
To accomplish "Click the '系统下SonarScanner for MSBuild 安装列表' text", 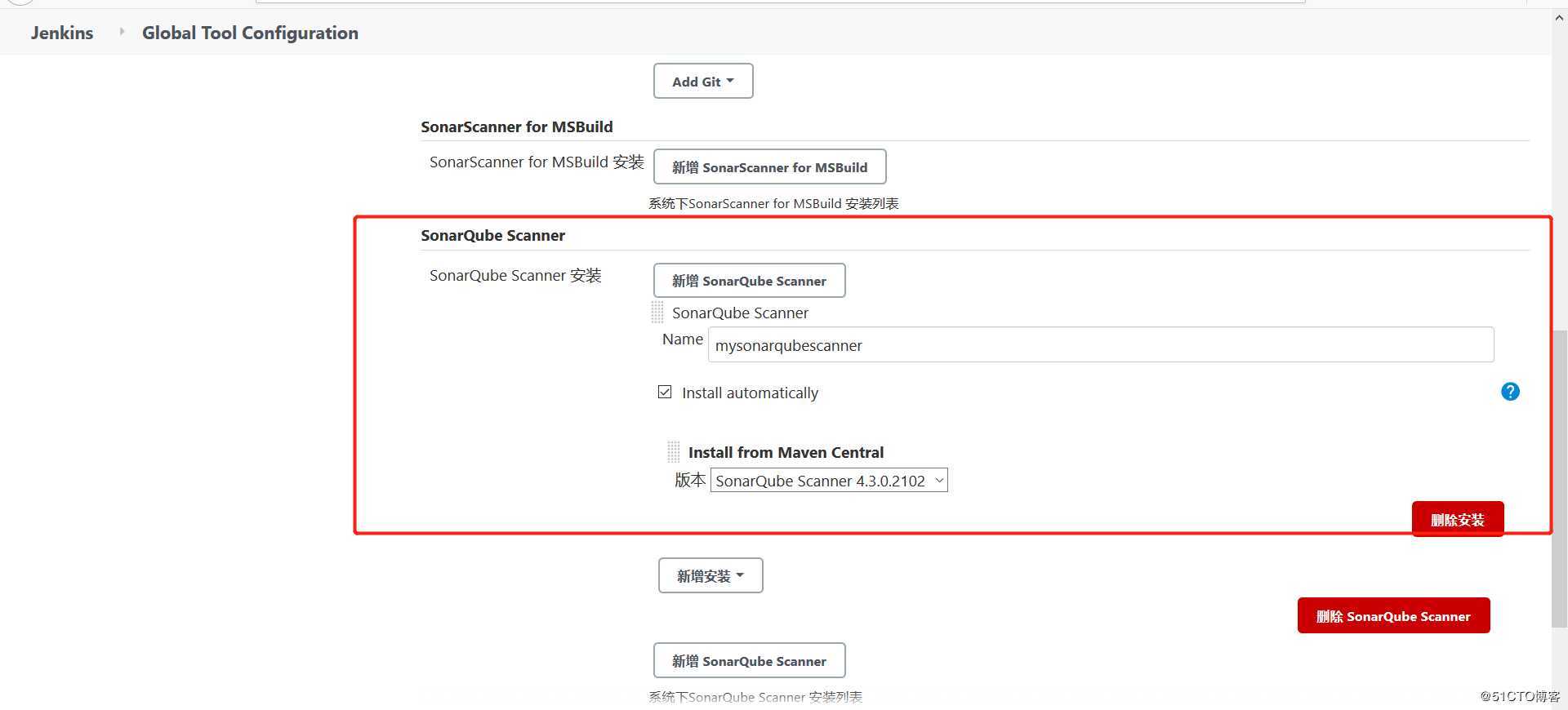I will click(773, 203).
